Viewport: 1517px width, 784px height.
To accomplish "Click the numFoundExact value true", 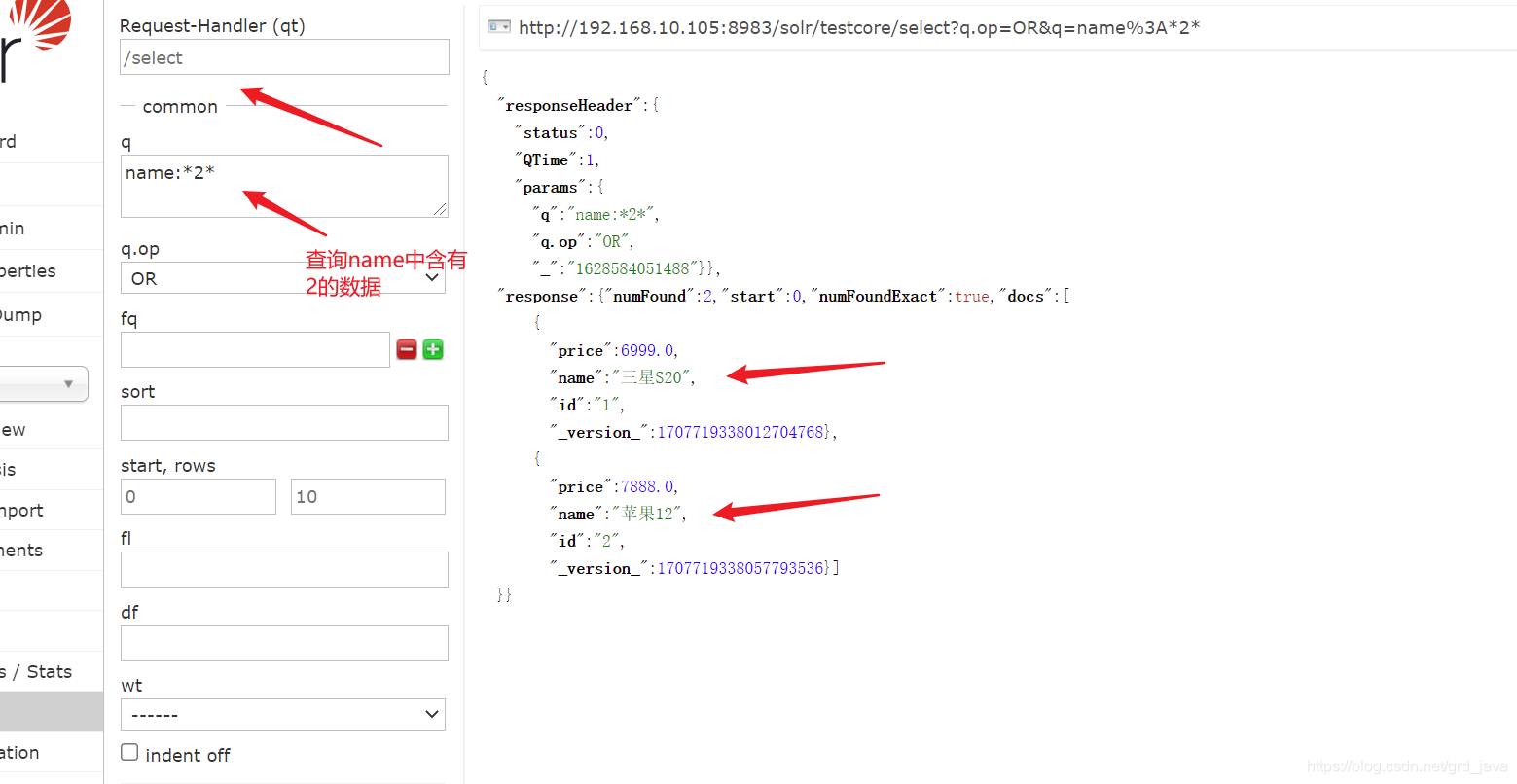I will (x=972, y=296).
